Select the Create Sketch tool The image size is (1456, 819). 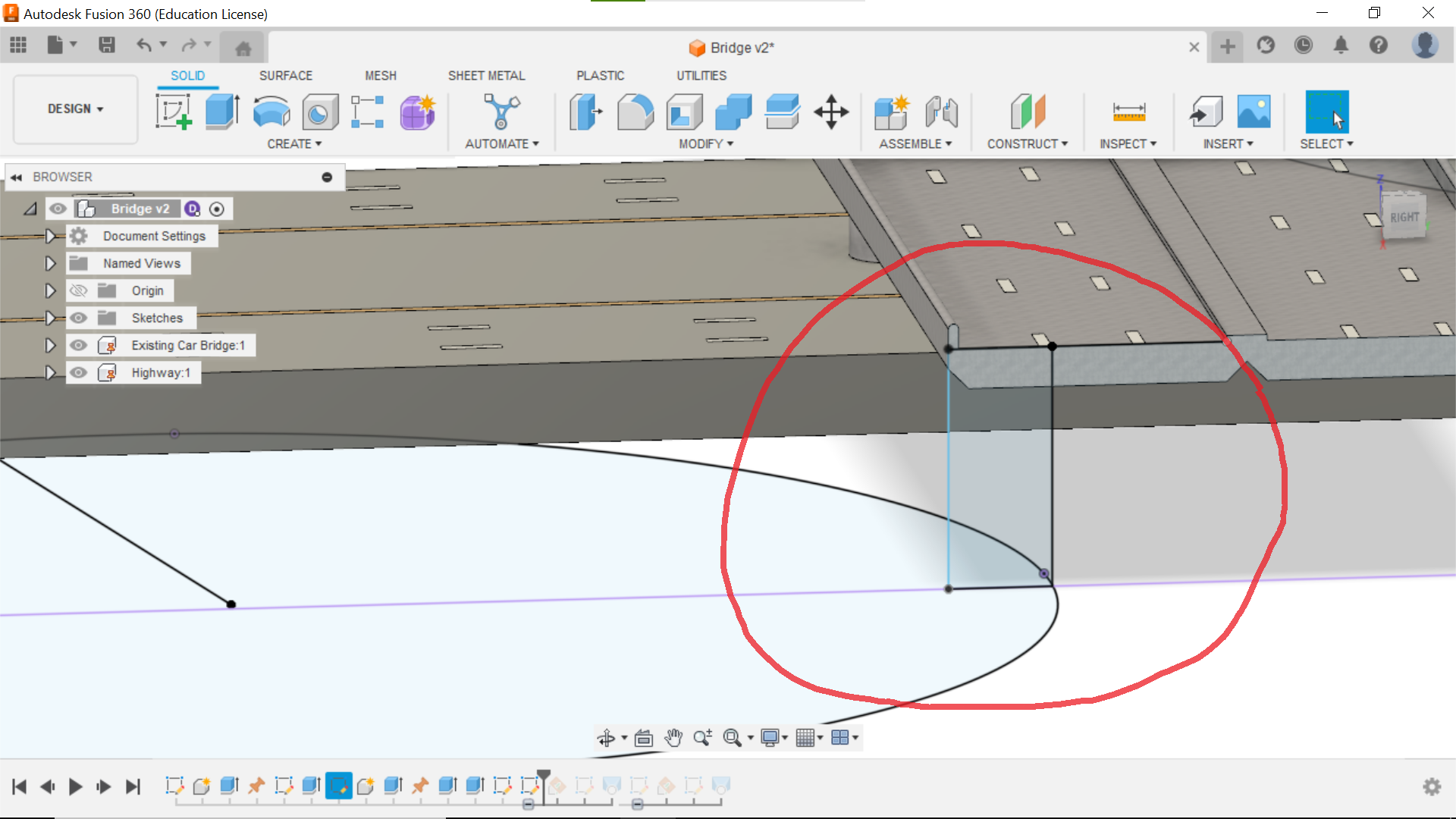[x=174, y=112]
